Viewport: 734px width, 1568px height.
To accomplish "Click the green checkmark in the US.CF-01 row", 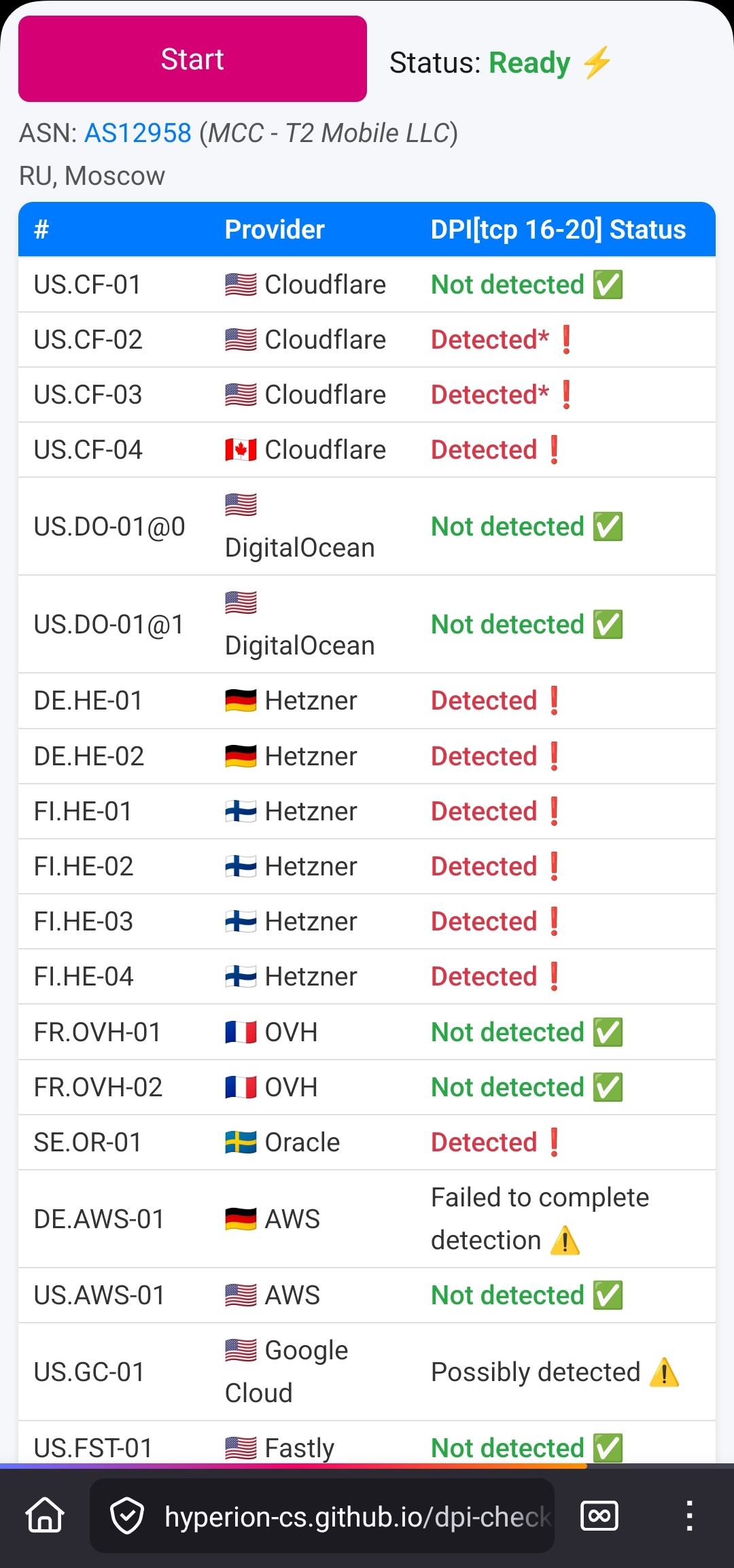I will tap(608, 285).
